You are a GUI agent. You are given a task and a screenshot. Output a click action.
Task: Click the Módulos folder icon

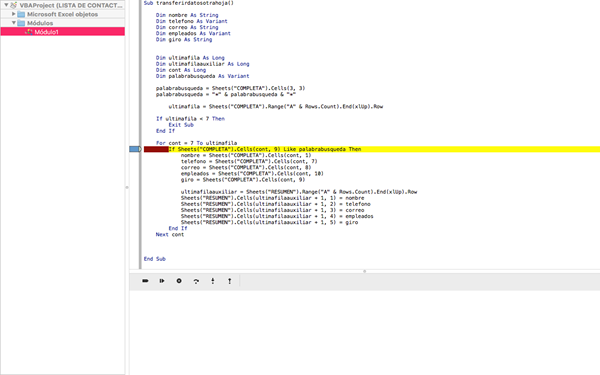[21, 23]
